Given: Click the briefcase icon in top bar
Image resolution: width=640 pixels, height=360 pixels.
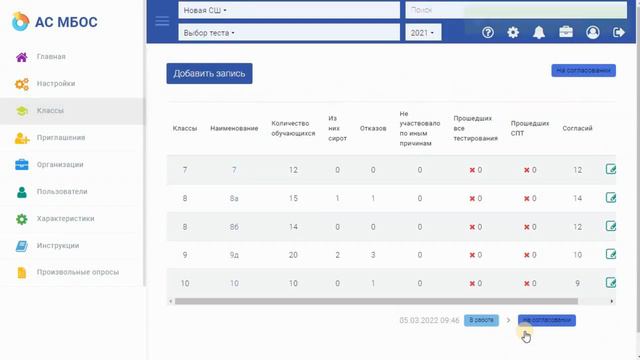Looking at the screenshot, I should click(x=566, y=32).
